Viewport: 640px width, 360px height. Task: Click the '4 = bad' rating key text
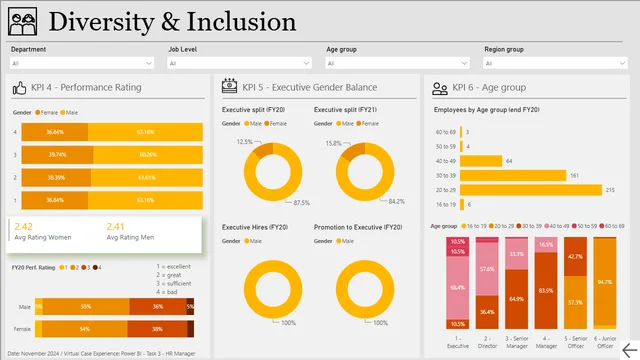pos(167,292)
